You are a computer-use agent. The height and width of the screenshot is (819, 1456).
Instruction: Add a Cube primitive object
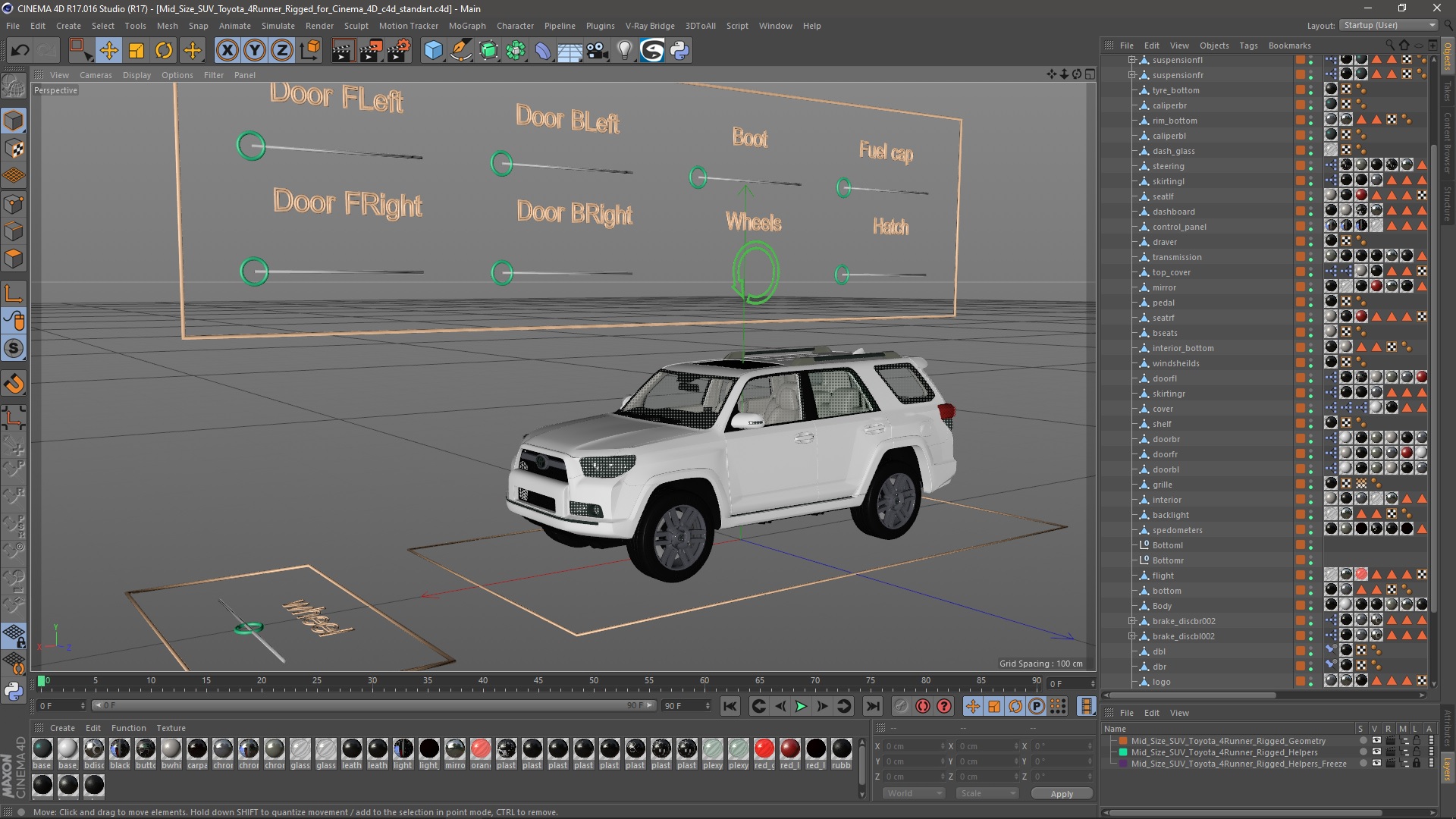[x=433, y=51]
